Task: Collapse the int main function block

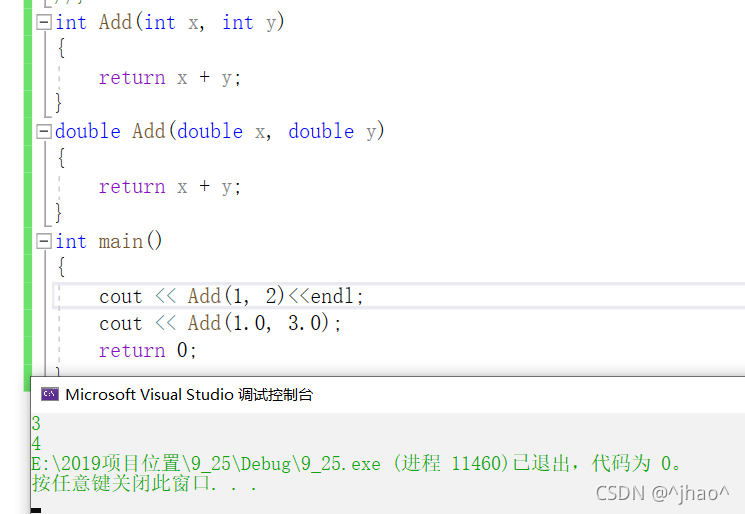Action: coord(44,241)
